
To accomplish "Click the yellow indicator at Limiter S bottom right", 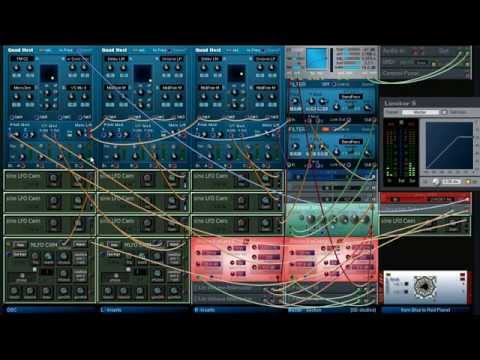I will pos(468,182).
